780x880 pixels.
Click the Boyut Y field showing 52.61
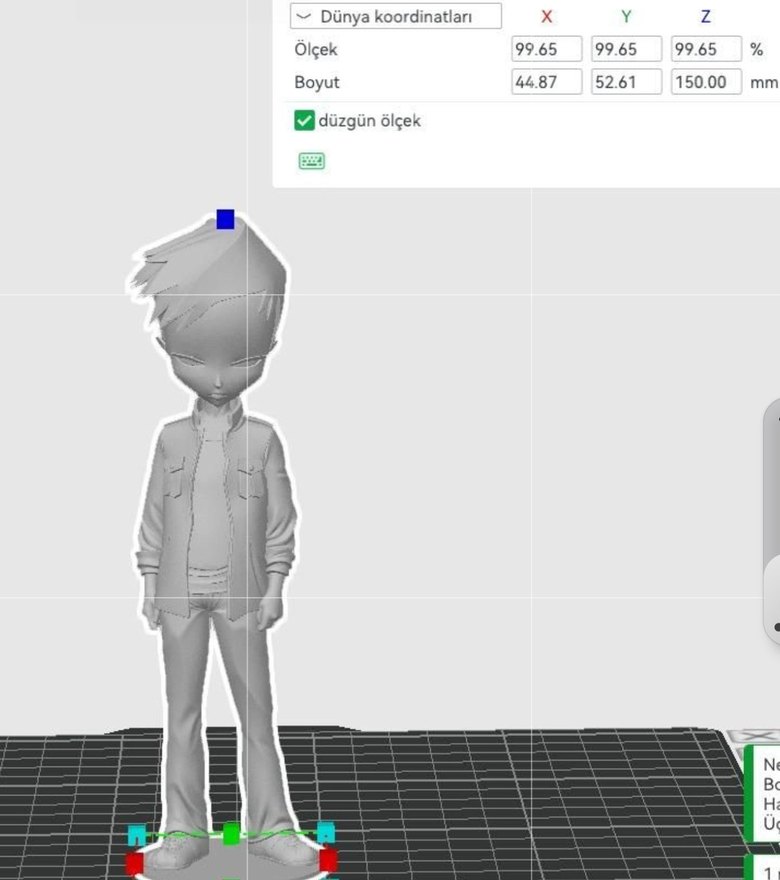[626, 82]
